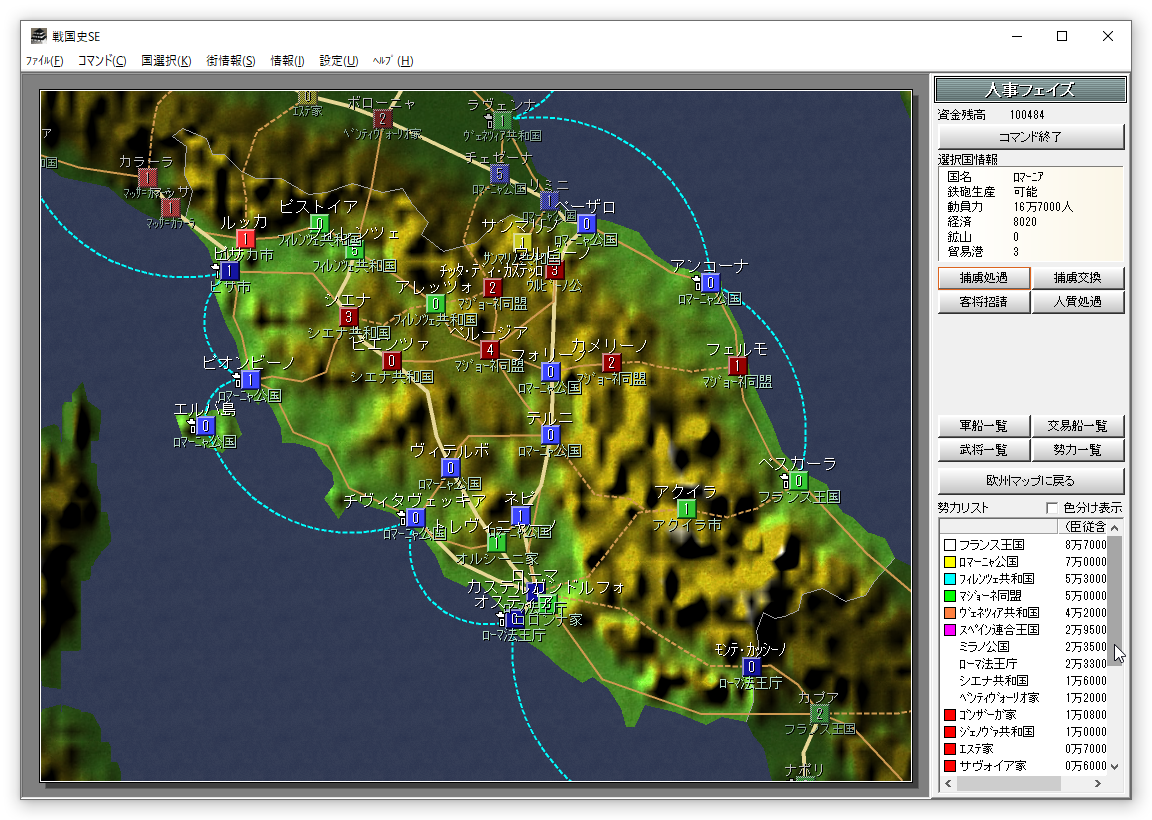Open the 武将一覧 list button
Image resolution: width=1152 pixels, height=820 pixels.
pyautogui.click(x=983, y=451)
